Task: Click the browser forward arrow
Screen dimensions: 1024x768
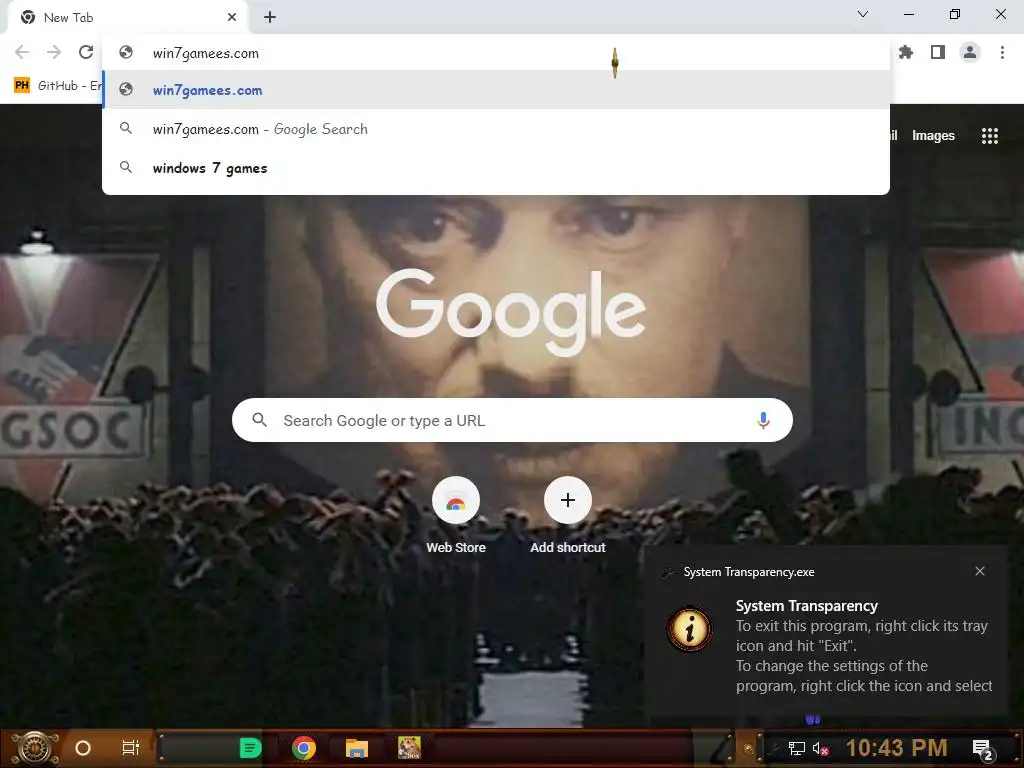Action: [54, 52]
